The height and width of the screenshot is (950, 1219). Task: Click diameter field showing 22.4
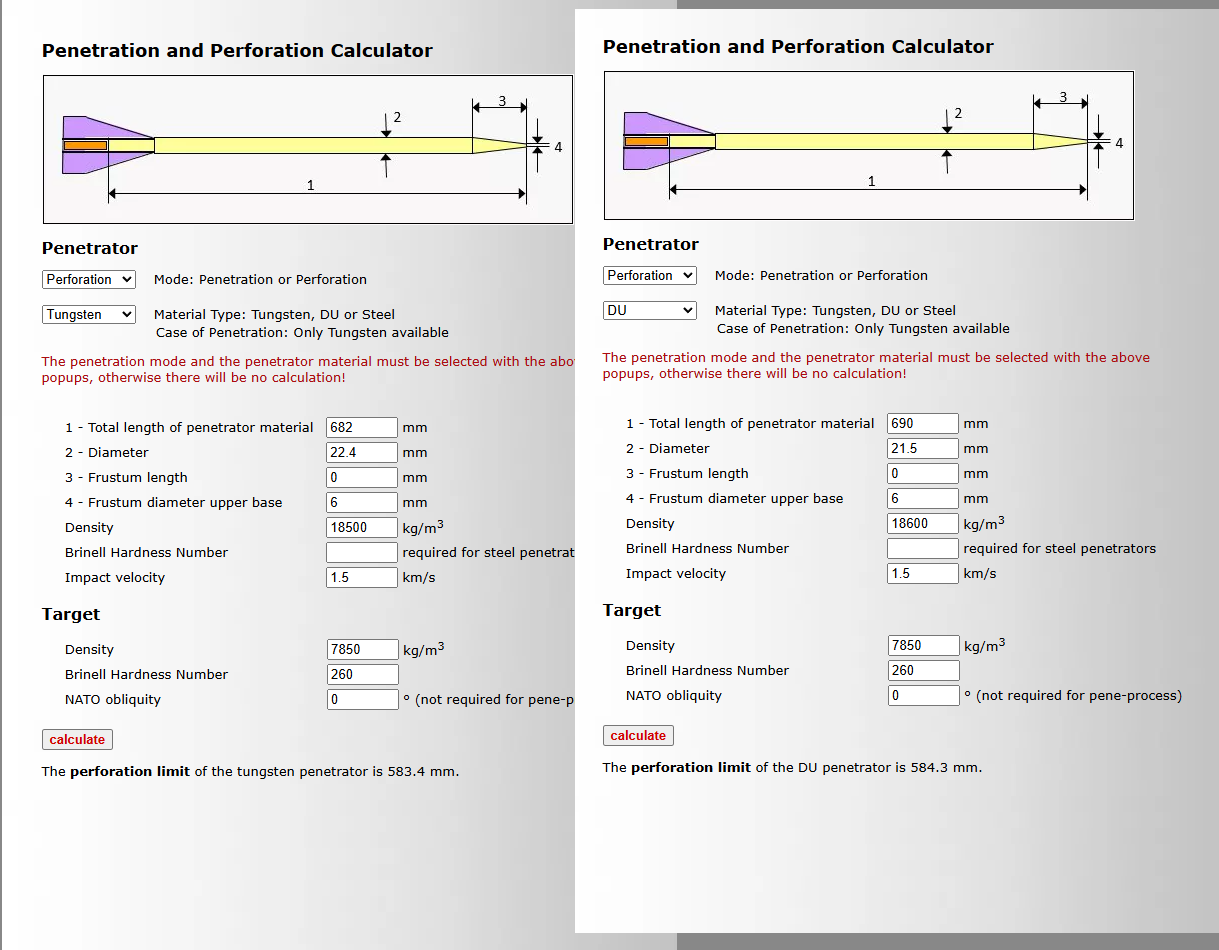click(362, 452)
